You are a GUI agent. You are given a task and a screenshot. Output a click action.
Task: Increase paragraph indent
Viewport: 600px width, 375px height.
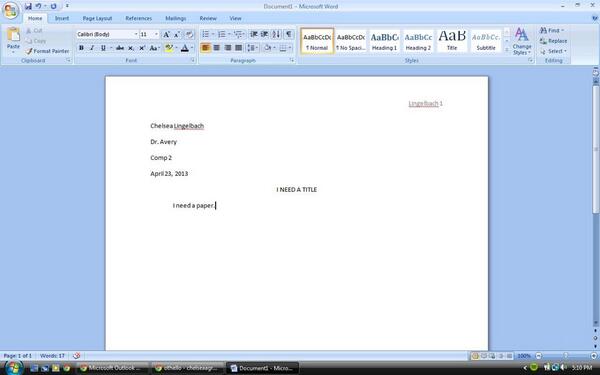264,34
